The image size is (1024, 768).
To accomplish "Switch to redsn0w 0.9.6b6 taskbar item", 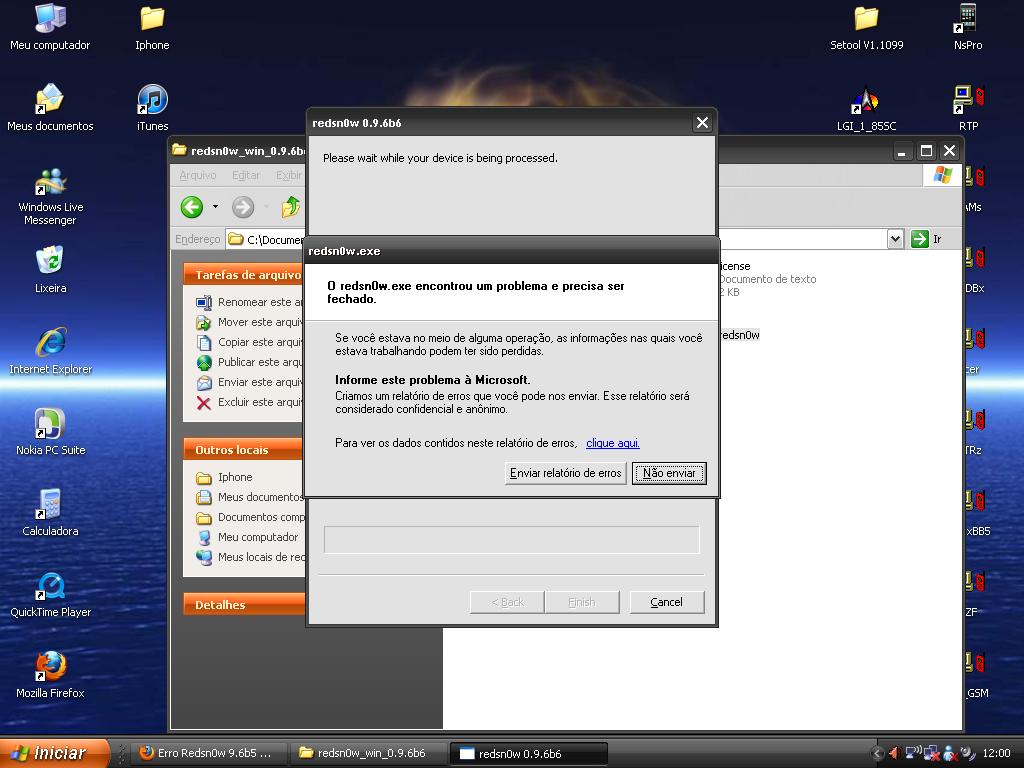I will [529, 753].
